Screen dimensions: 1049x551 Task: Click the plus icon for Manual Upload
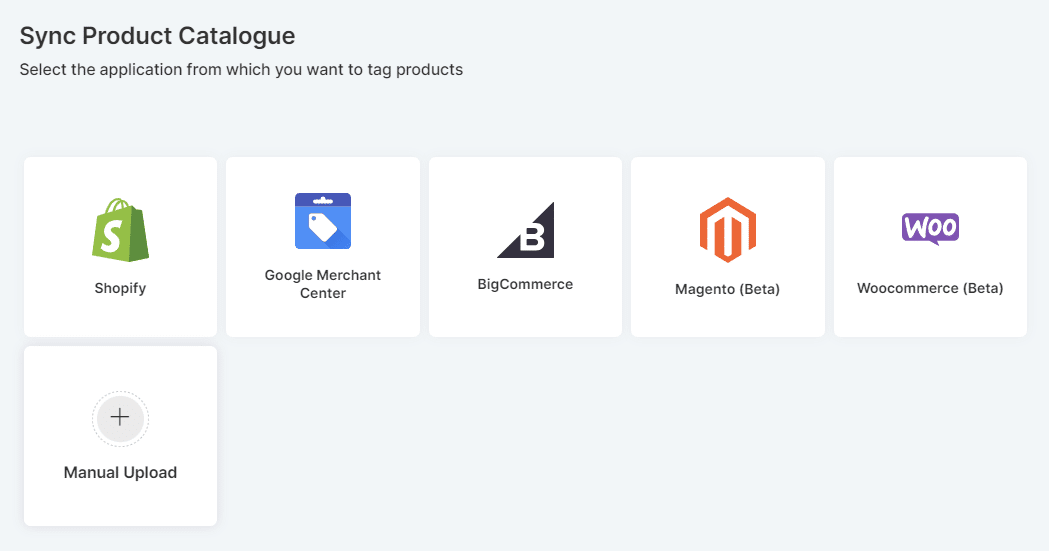pos(120,418)
